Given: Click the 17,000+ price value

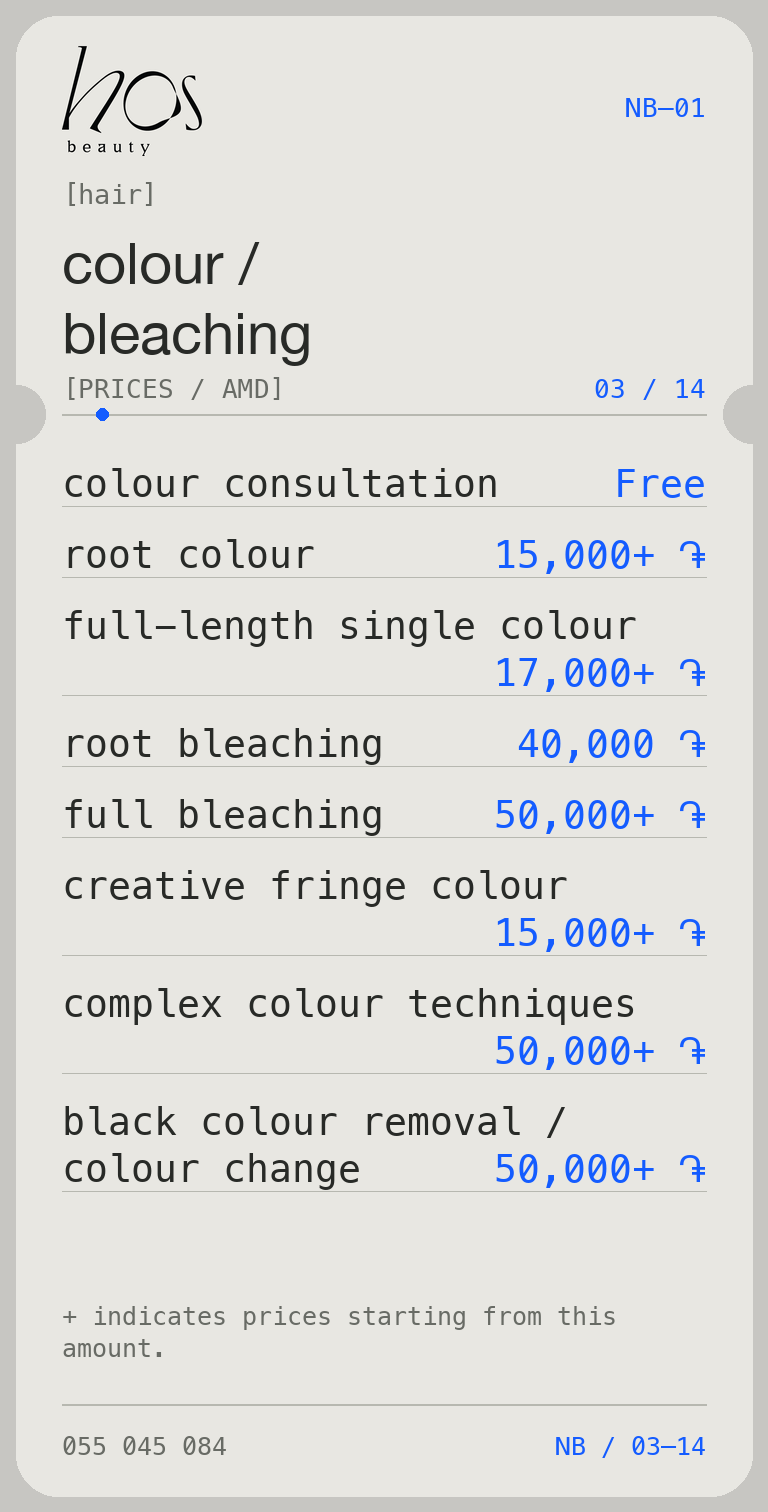Looking at the screenshot, I should click(601, 673).
